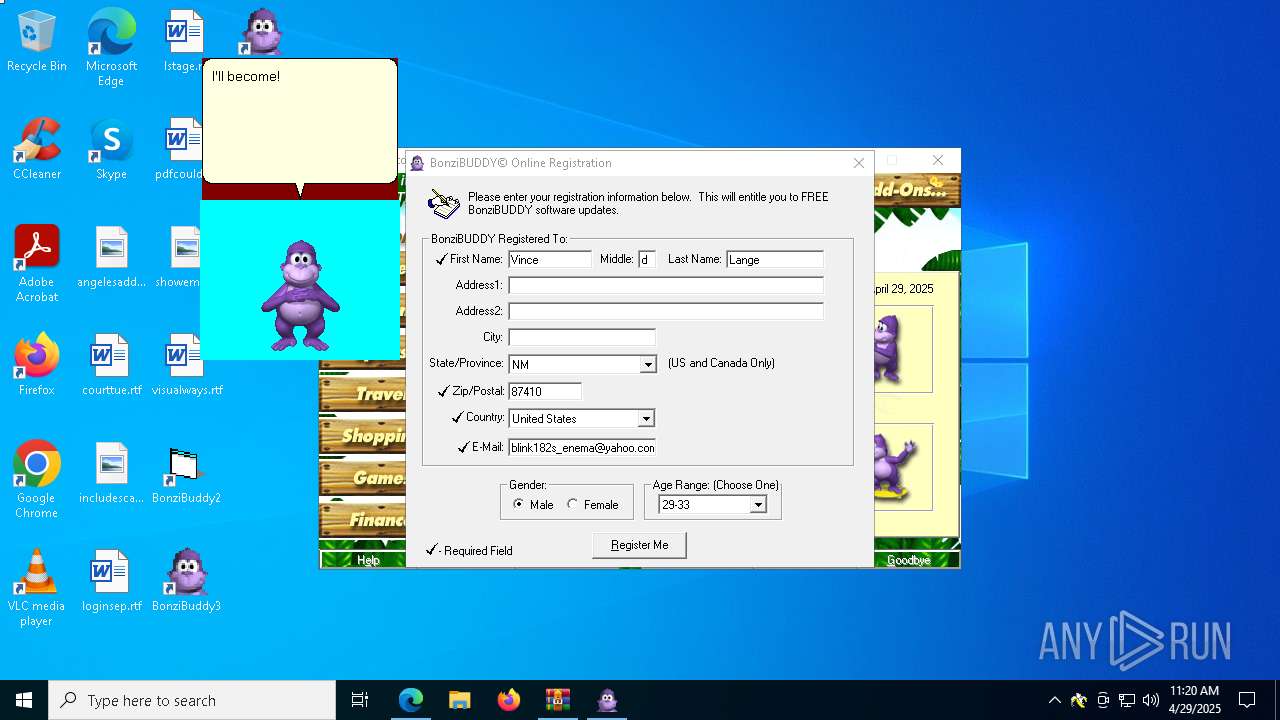Launch VLC media player shortcut
1280x720 pixels.
click(37, 588)
